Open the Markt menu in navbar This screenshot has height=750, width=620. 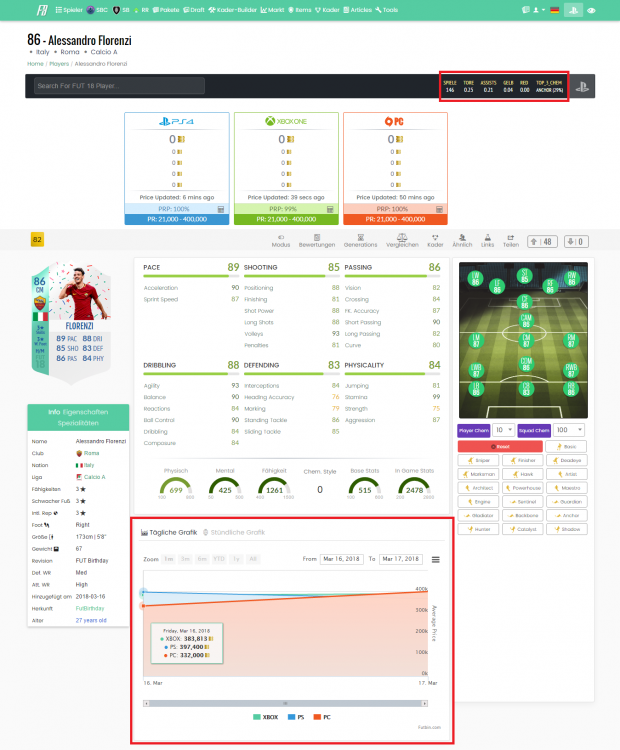coord(272,10)
